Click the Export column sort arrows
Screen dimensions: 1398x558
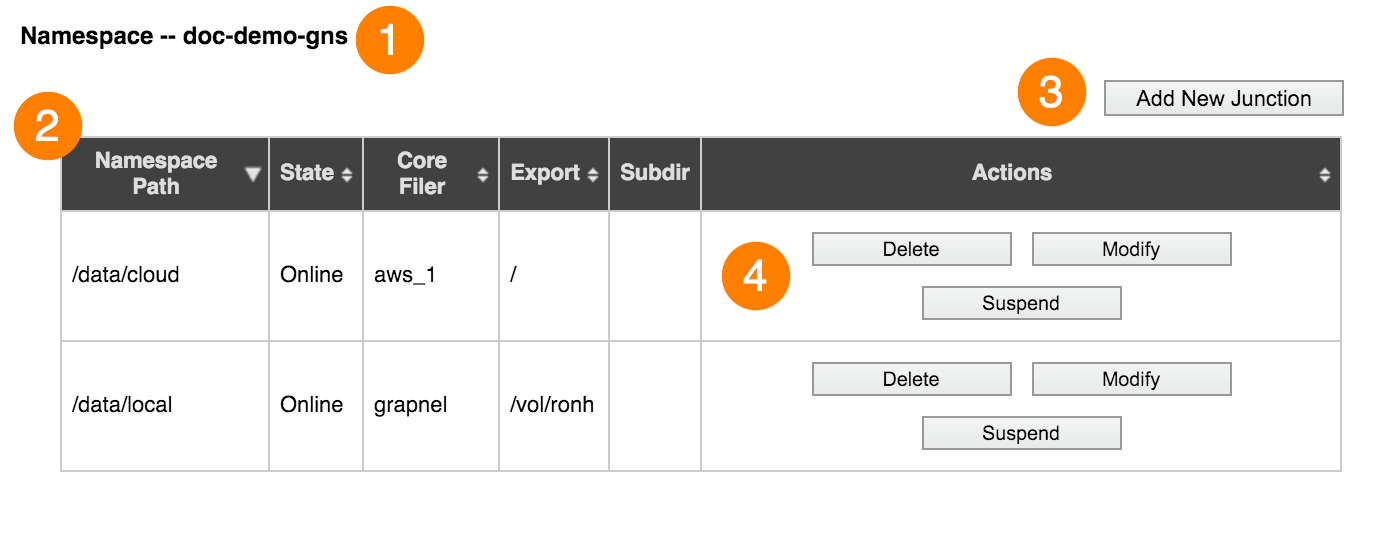pos(593,174)
